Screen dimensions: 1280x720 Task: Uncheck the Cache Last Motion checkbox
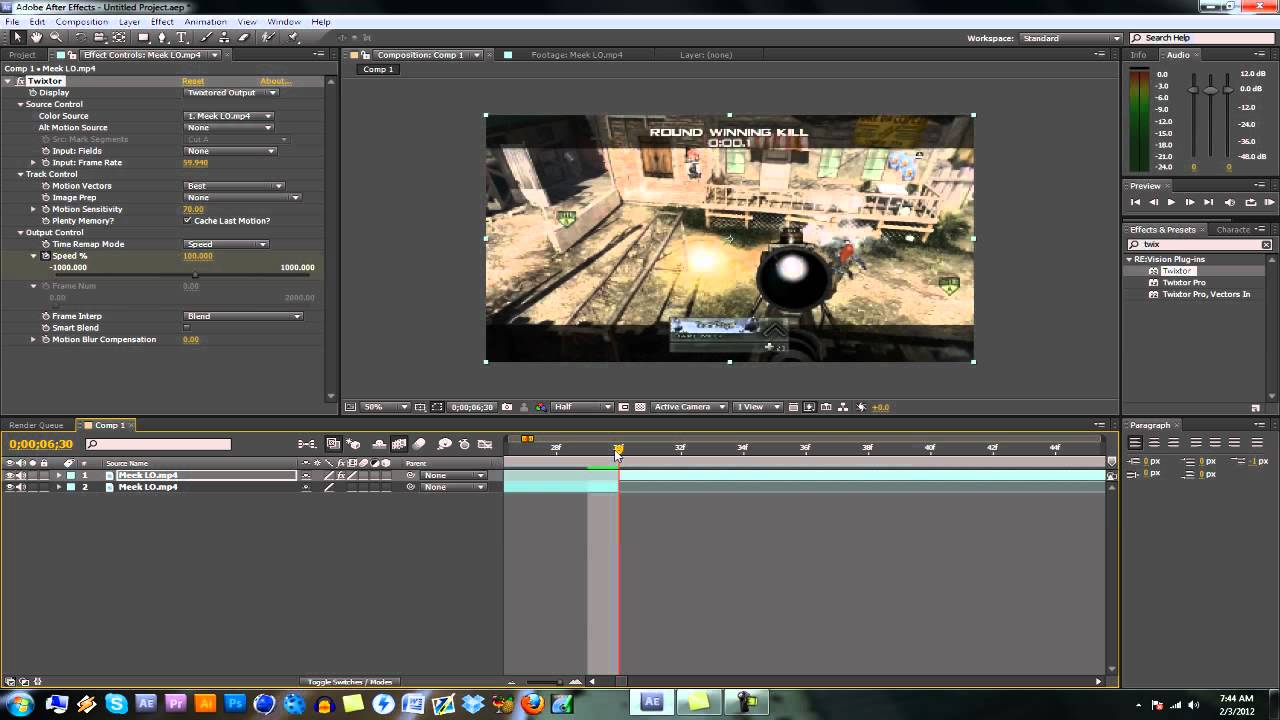tap(187, 221)
